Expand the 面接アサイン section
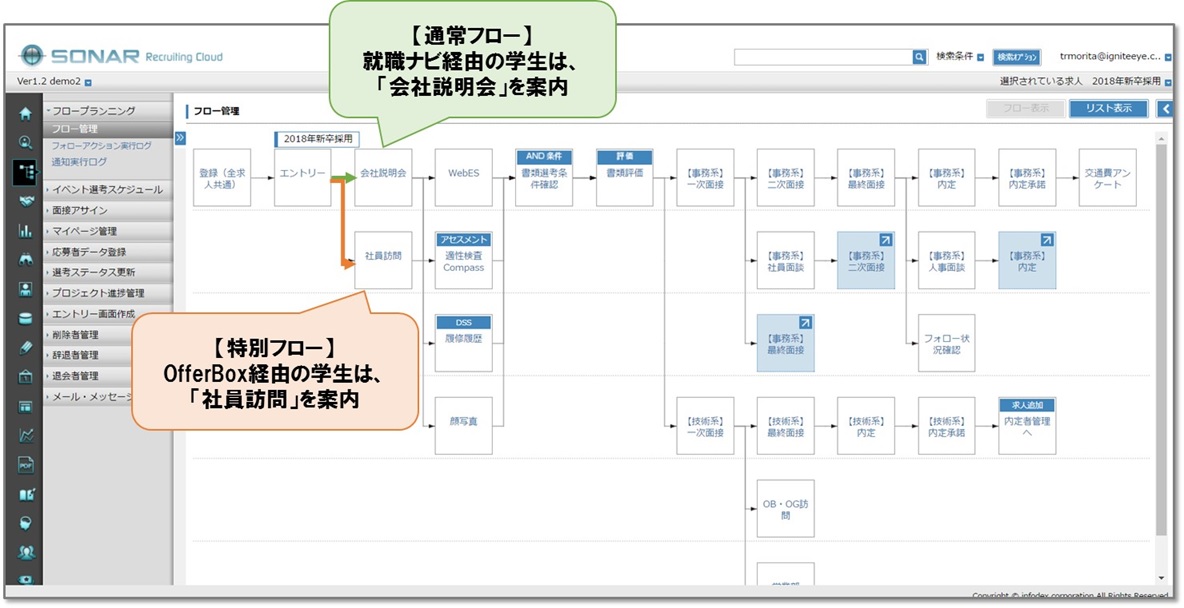The image size is (1184, 608). click(107, 211)
